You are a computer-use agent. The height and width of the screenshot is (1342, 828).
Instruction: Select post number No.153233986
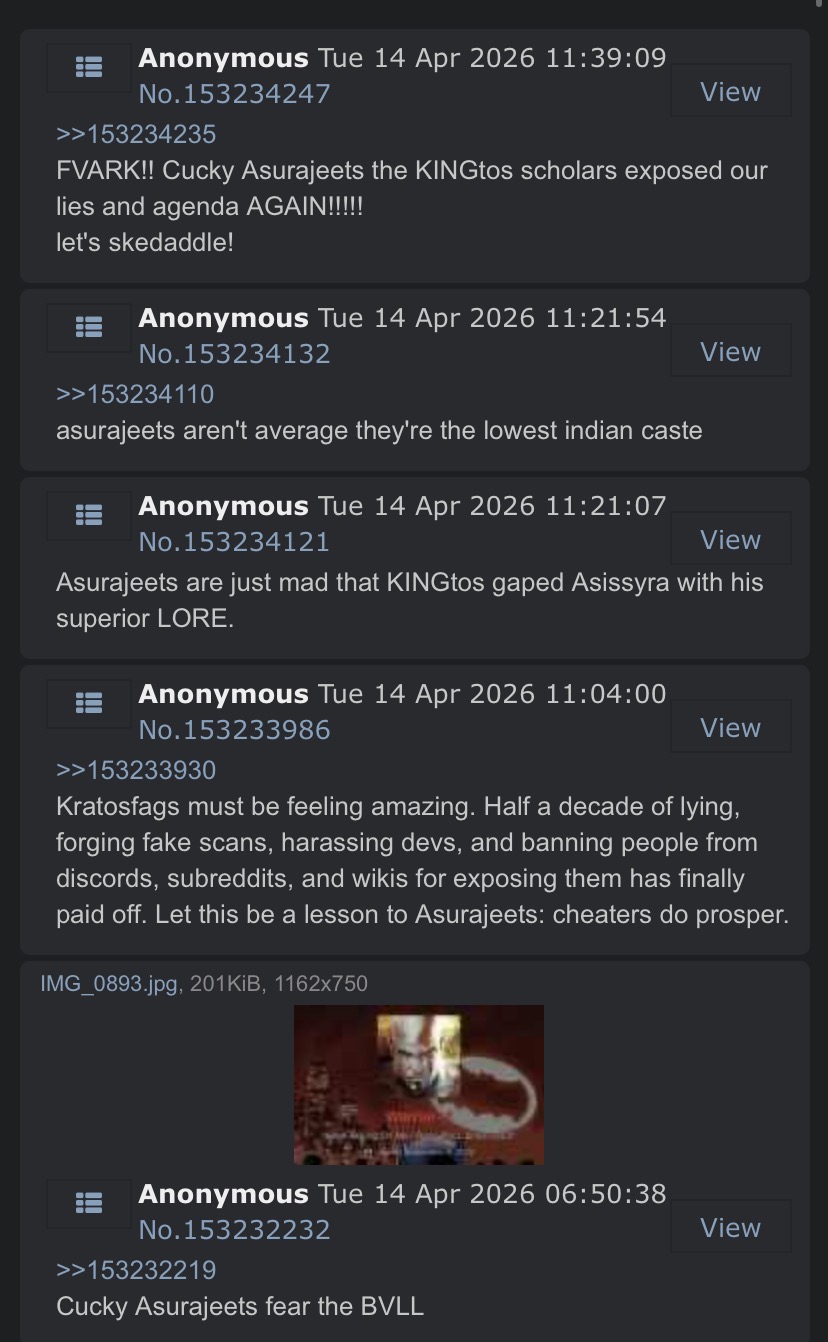[x=234, y=730]
